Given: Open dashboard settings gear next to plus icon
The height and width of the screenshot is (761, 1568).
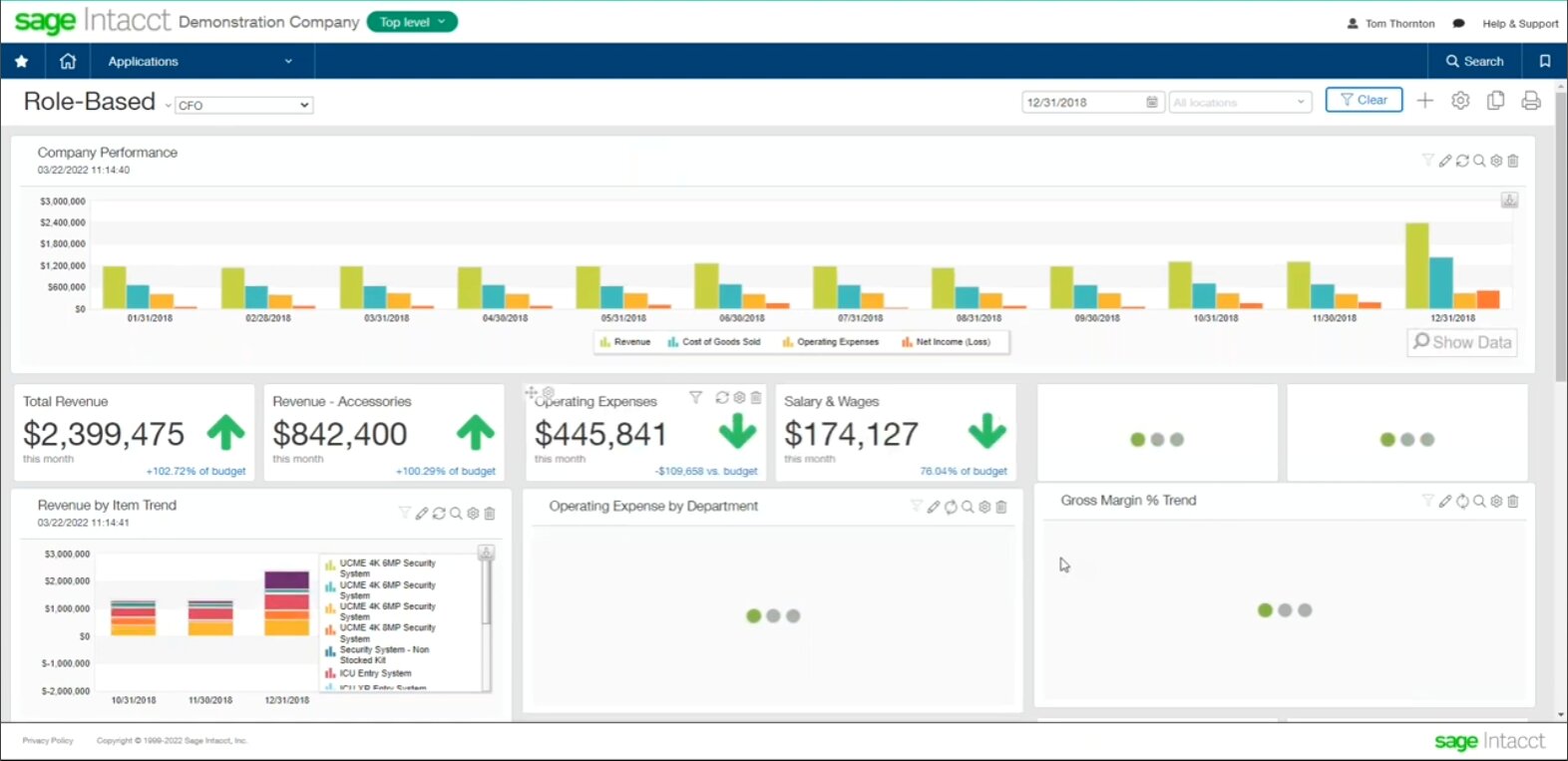Looking at the screenshot, I should pyautogui.click(x=1460, y=101).
